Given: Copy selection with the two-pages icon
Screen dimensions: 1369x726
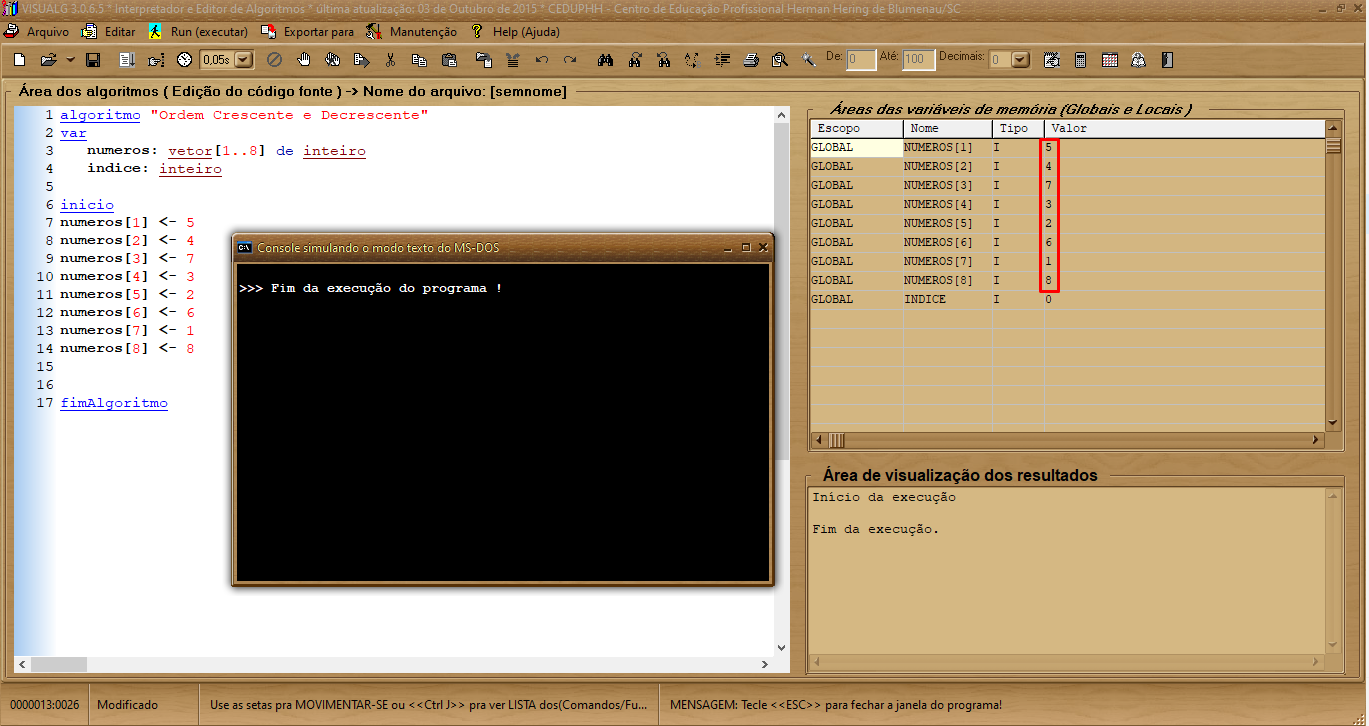Looking at the screenshot, I should tap(419, 60).
